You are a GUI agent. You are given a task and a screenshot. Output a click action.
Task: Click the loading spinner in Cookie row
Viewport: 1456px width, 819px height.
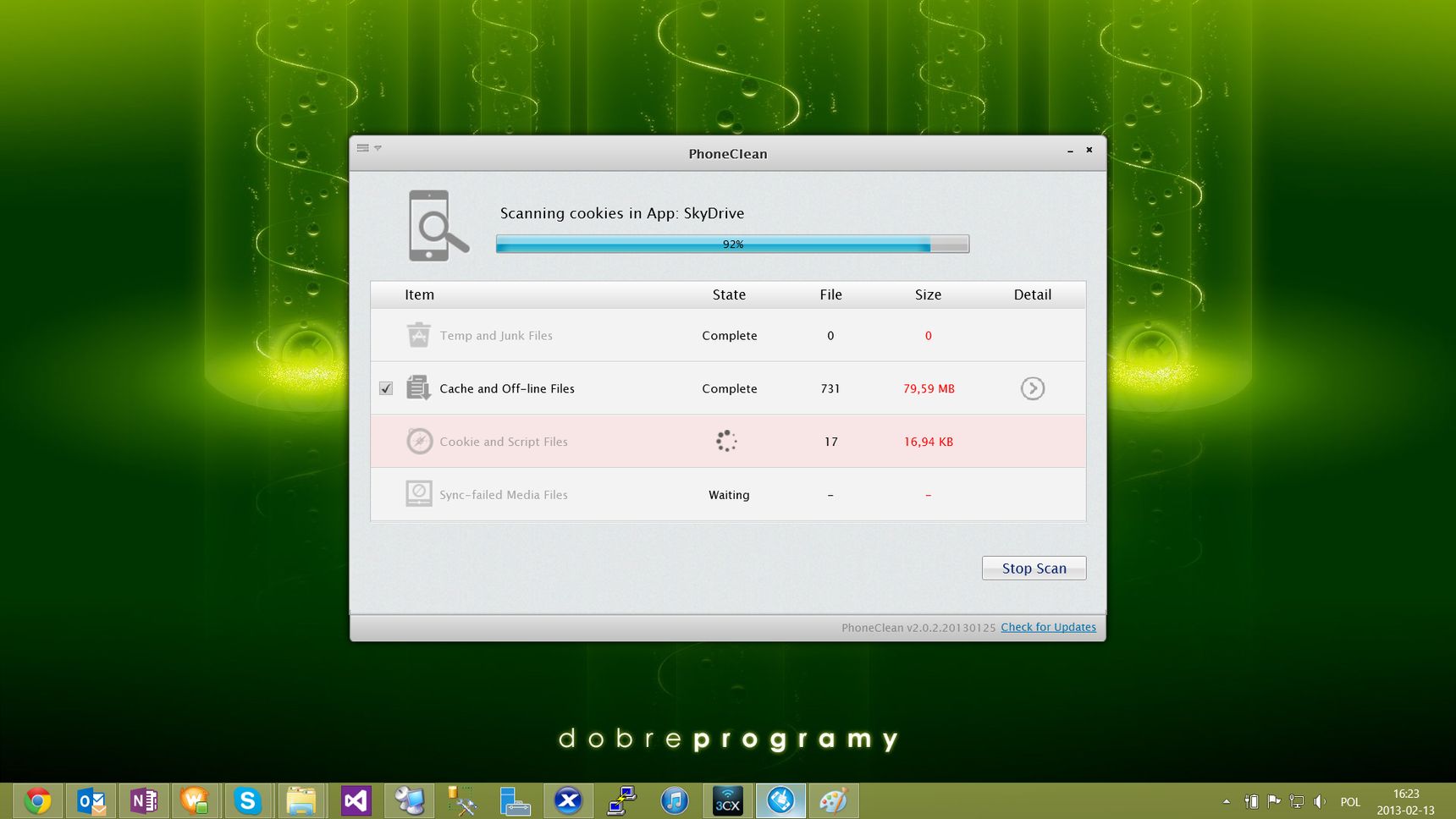(x=726, y=441)
